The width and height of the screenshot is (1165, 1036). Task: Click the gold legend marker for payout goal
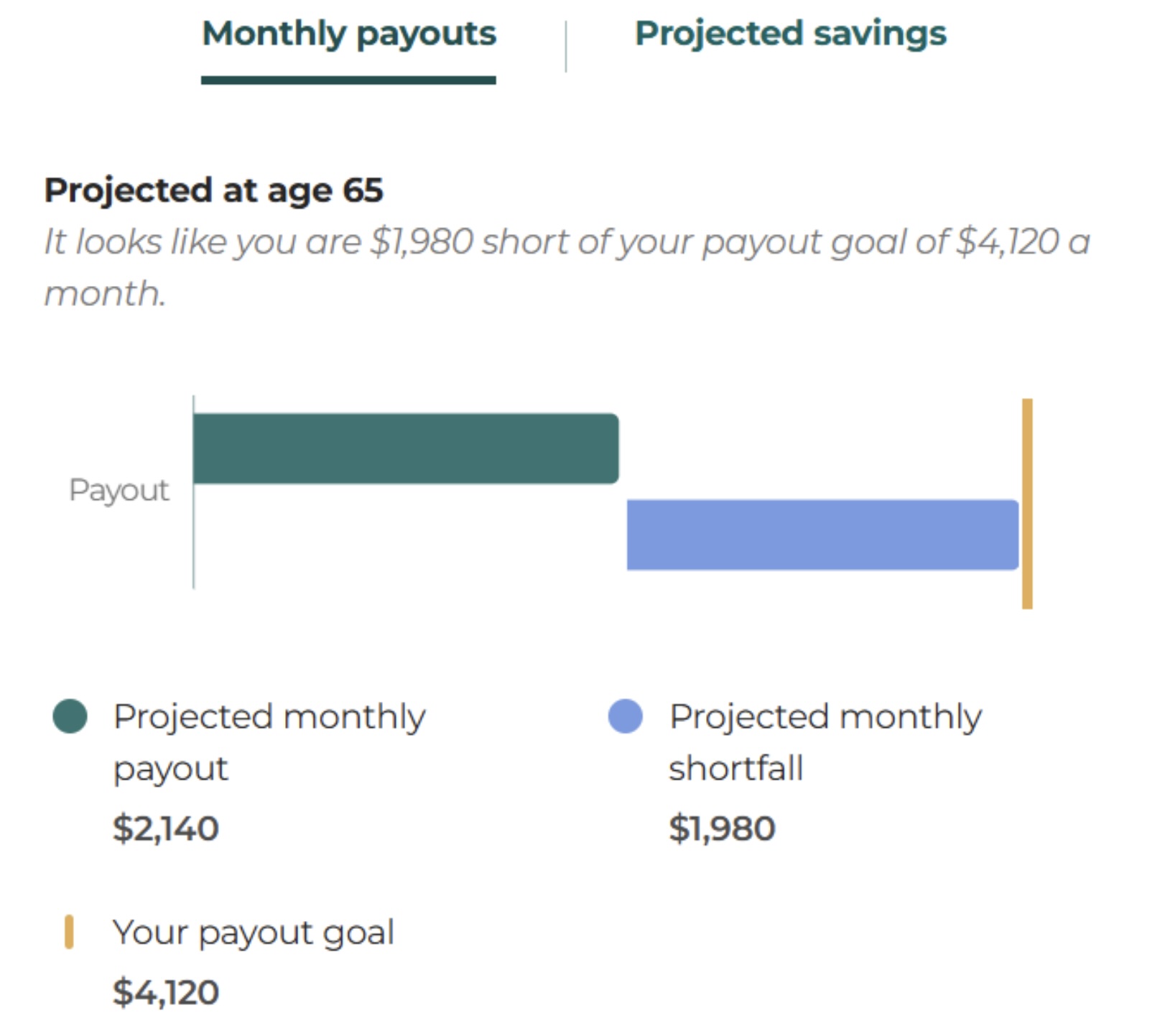(69, 932)
